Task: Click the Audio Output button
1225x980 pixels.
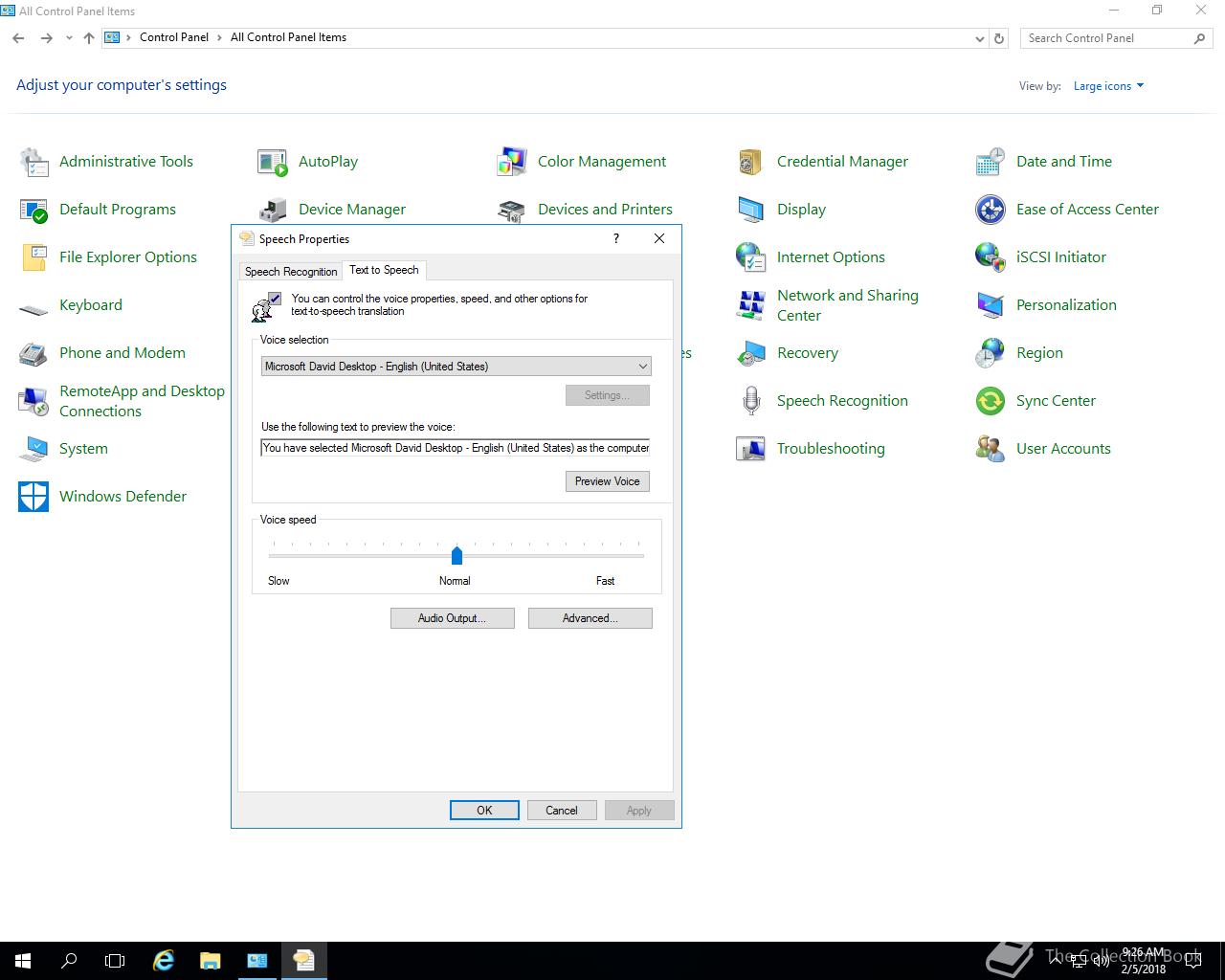Action: (453, 618)
